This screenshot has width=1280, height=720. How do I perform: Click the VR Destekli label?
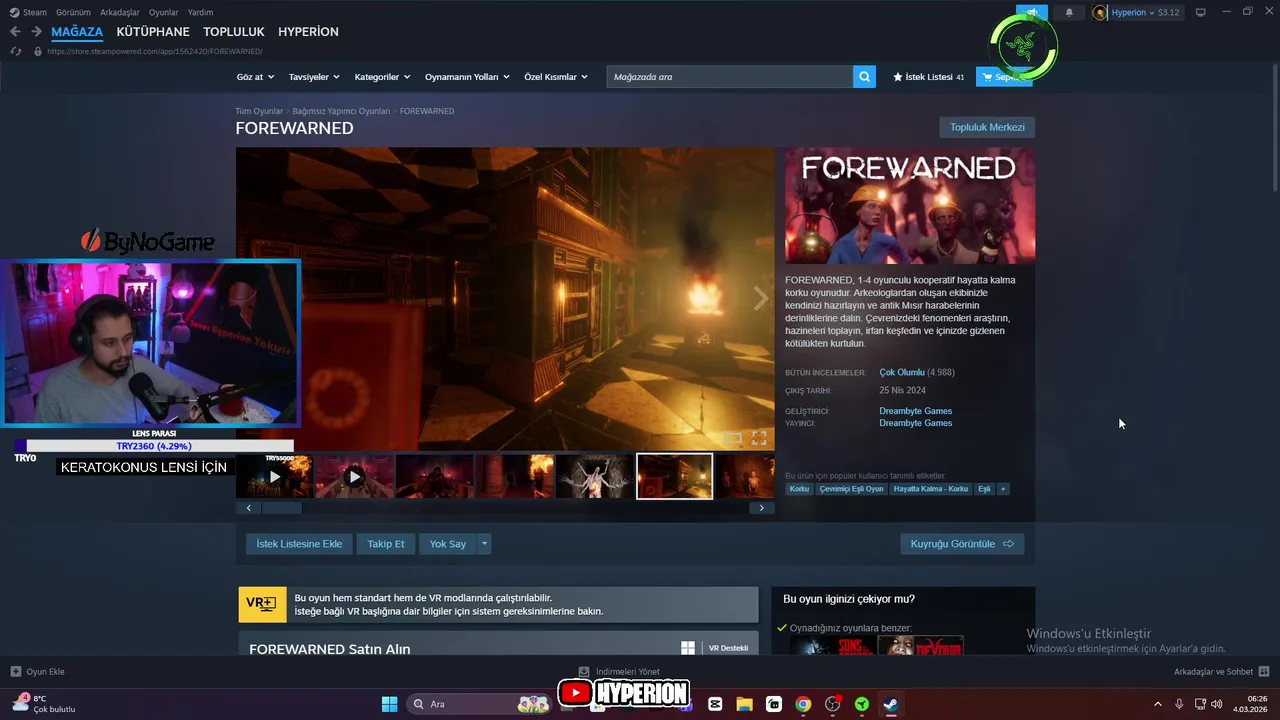[728, 648]
